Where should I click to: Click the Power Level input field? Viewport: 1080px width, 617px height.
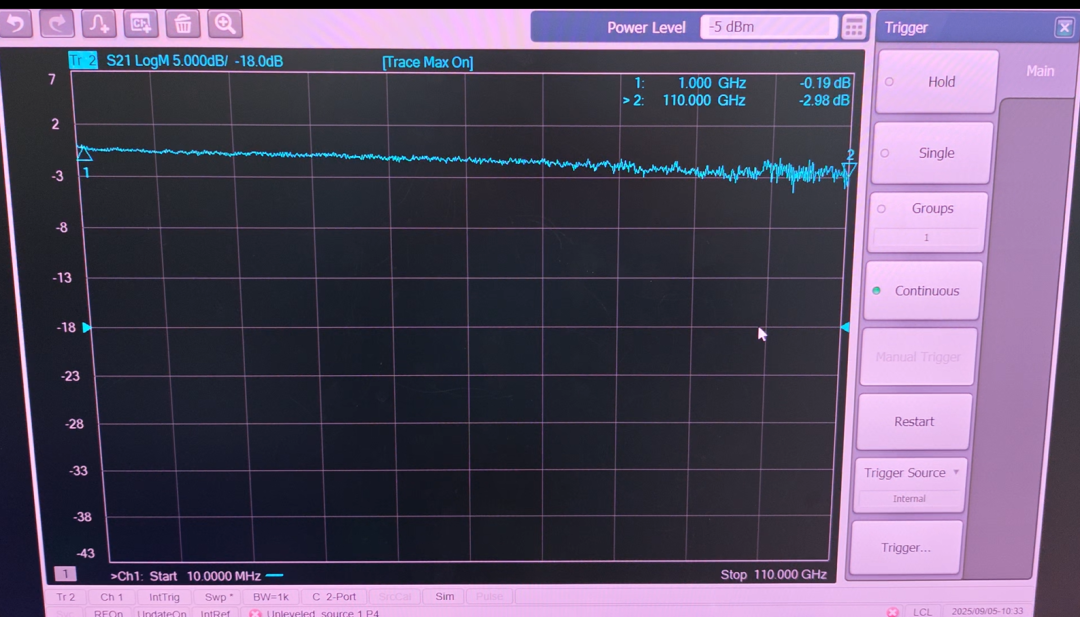(x=767, y=27)
